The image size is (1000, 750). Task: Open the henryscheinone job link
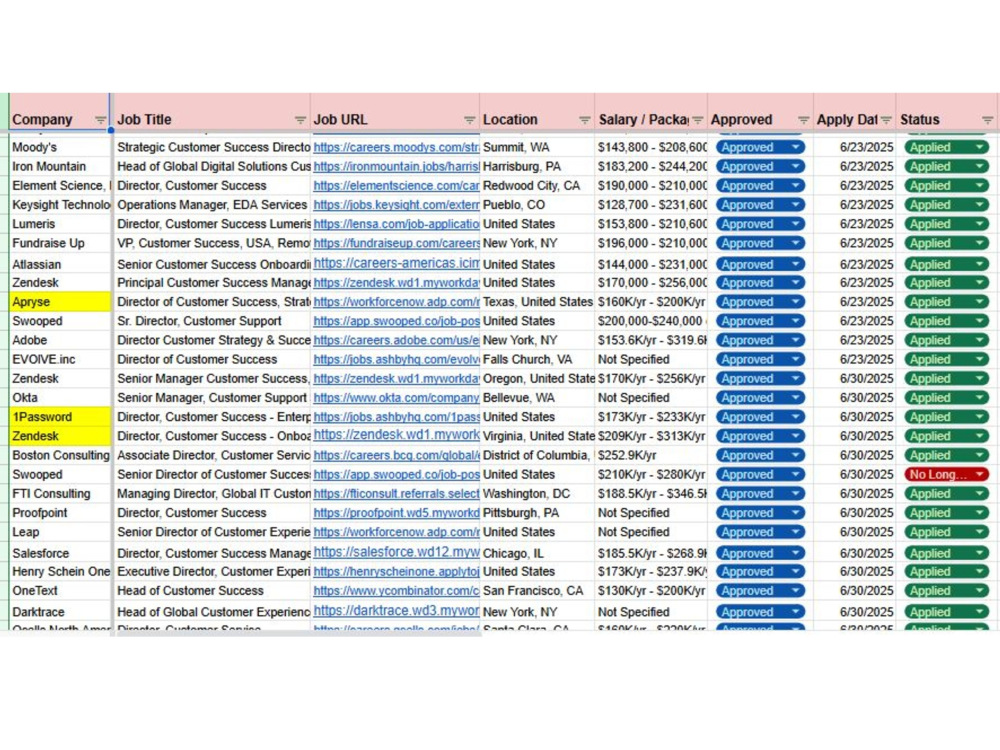point(396,571)
